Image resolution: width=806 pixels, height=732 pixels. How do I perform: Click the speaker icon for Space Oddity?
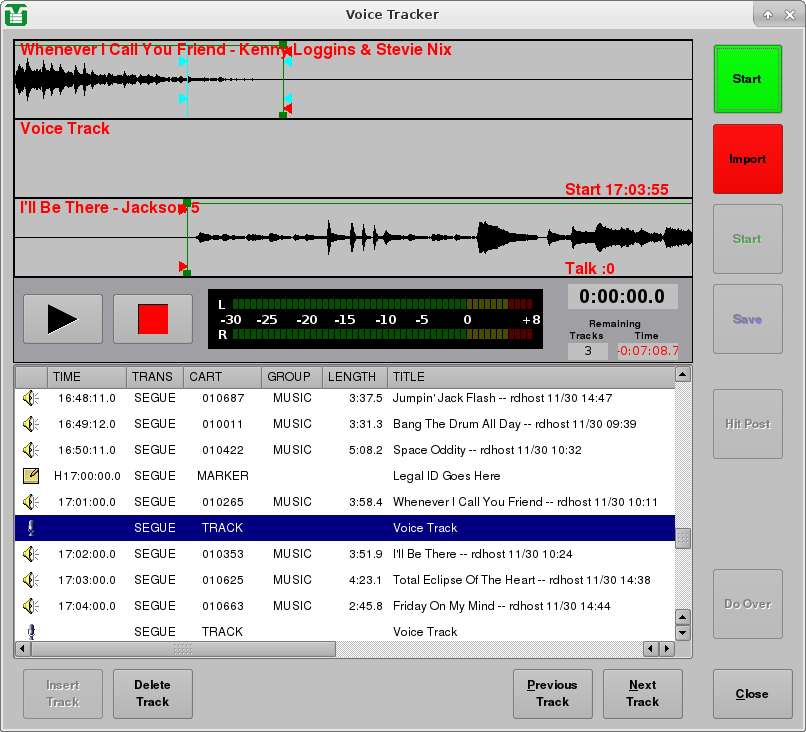(x=29, y=449)
